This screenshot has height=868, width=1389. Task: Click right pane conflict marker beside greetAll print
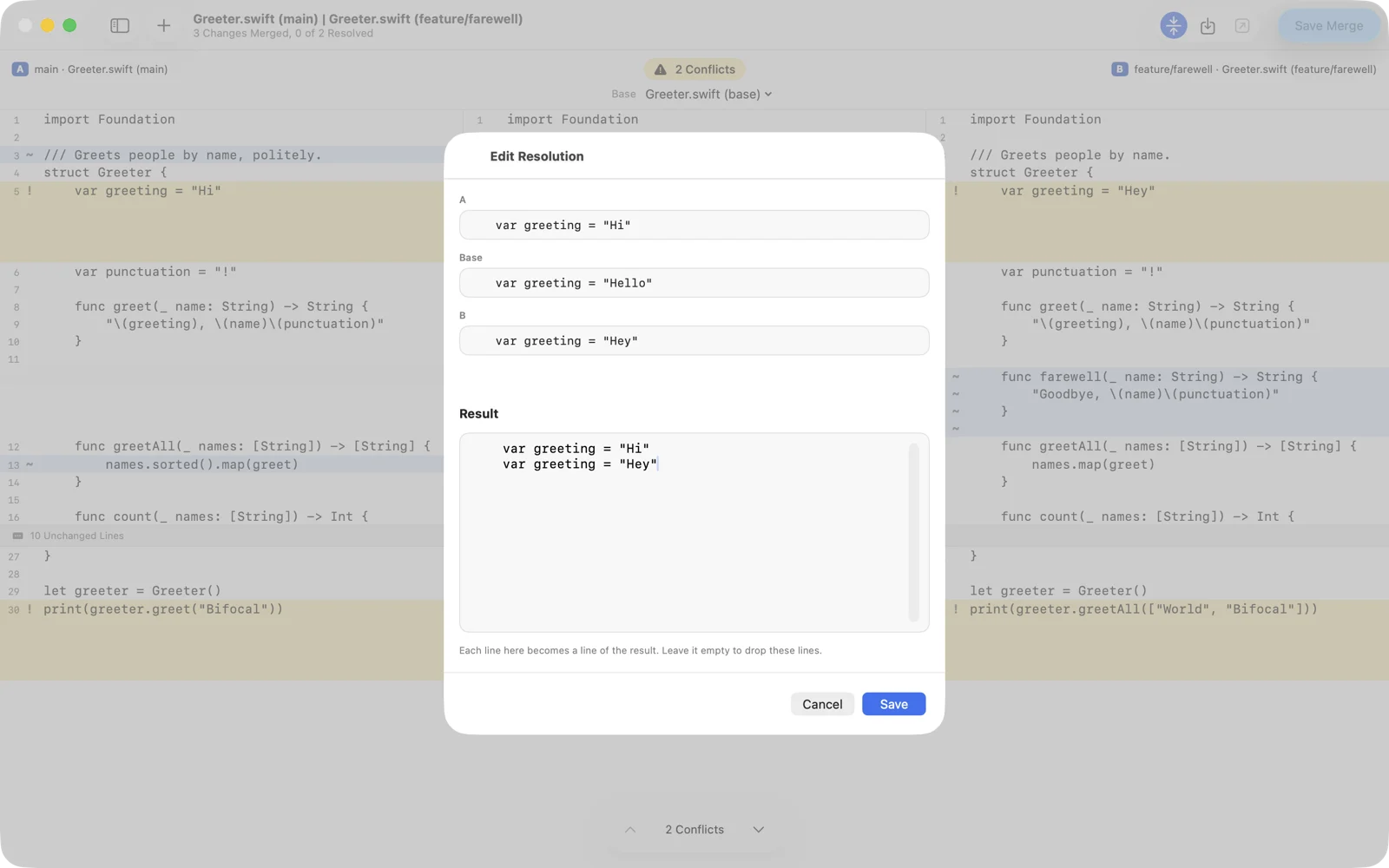pos(956,609)
